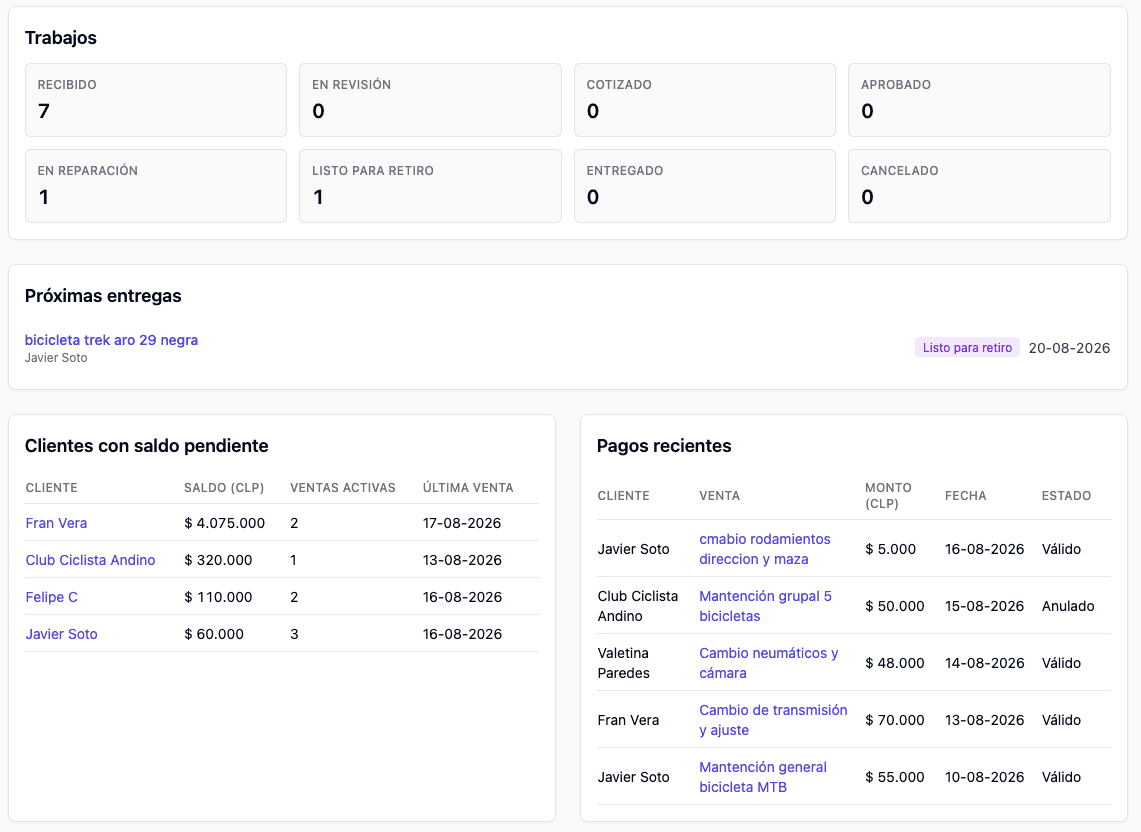Viewport: 1141px width, 832px height.
Task: Open sale Cambio de transmisión y ajuste
Action: (x=773, y=720)
